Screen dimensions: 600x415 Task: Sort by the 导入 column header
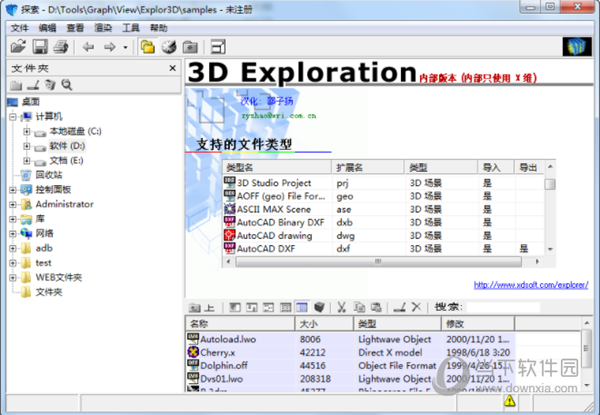495,167
